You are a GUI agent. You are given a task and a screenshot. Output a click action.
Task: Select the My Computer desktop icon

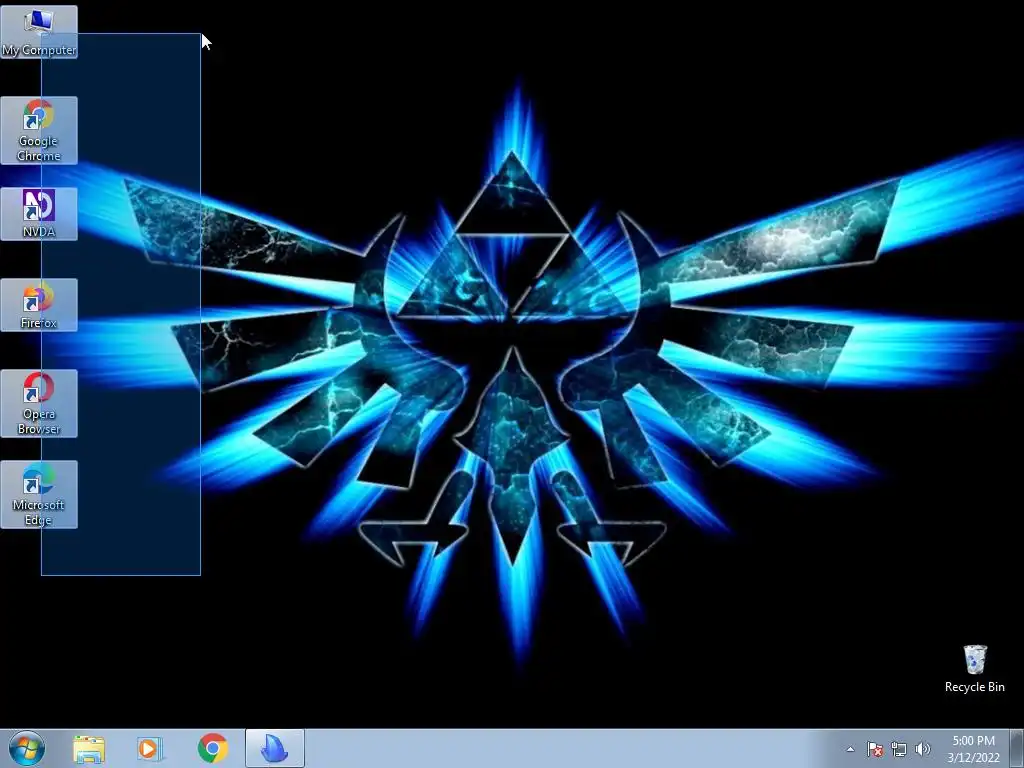tap(39, 32)
